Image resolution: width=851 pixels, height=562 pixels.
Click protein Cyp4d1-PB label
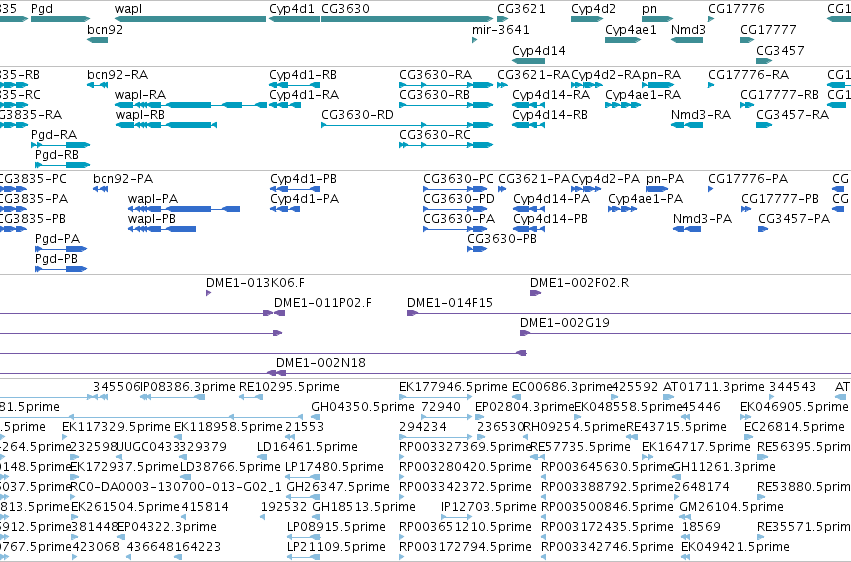303,179
